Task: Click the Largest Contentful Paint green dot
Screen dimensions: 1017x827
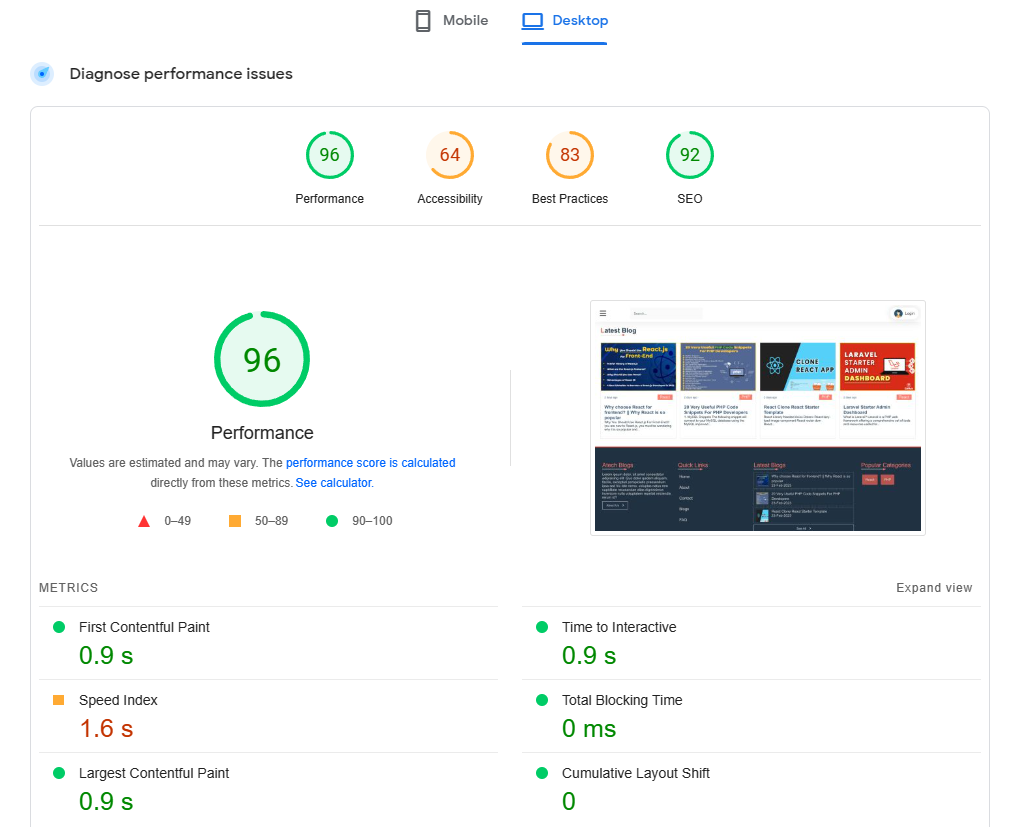Action: click(59, 773)
